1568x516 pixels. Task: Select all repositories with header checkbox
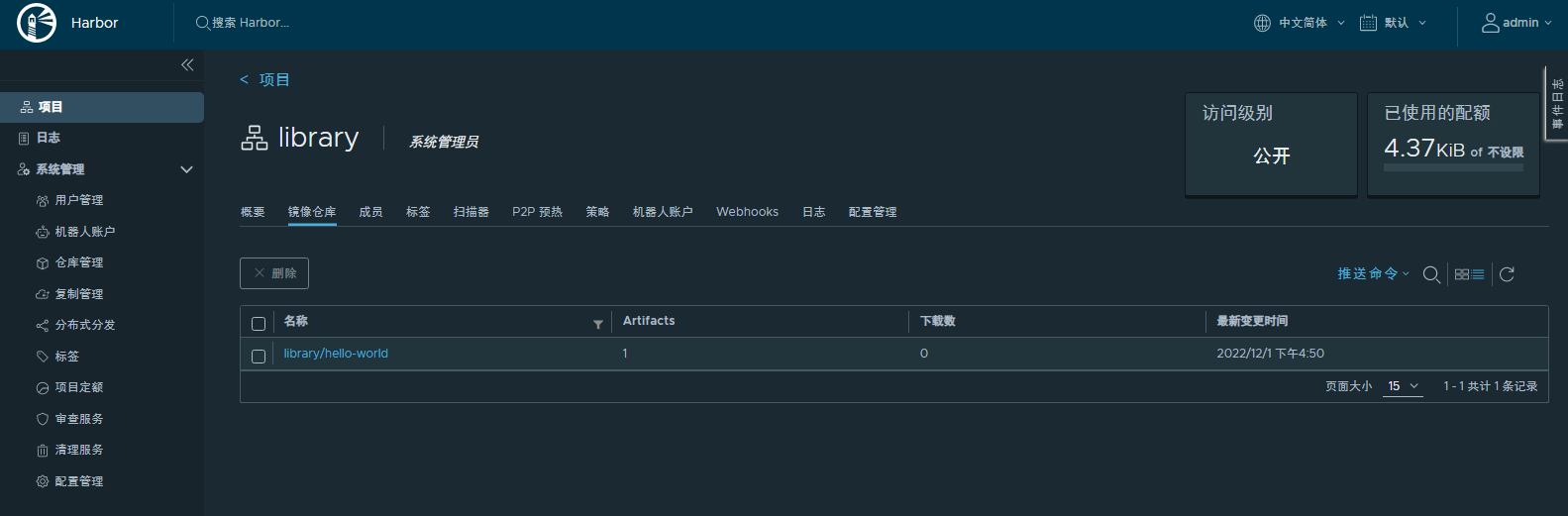point(259,324)
